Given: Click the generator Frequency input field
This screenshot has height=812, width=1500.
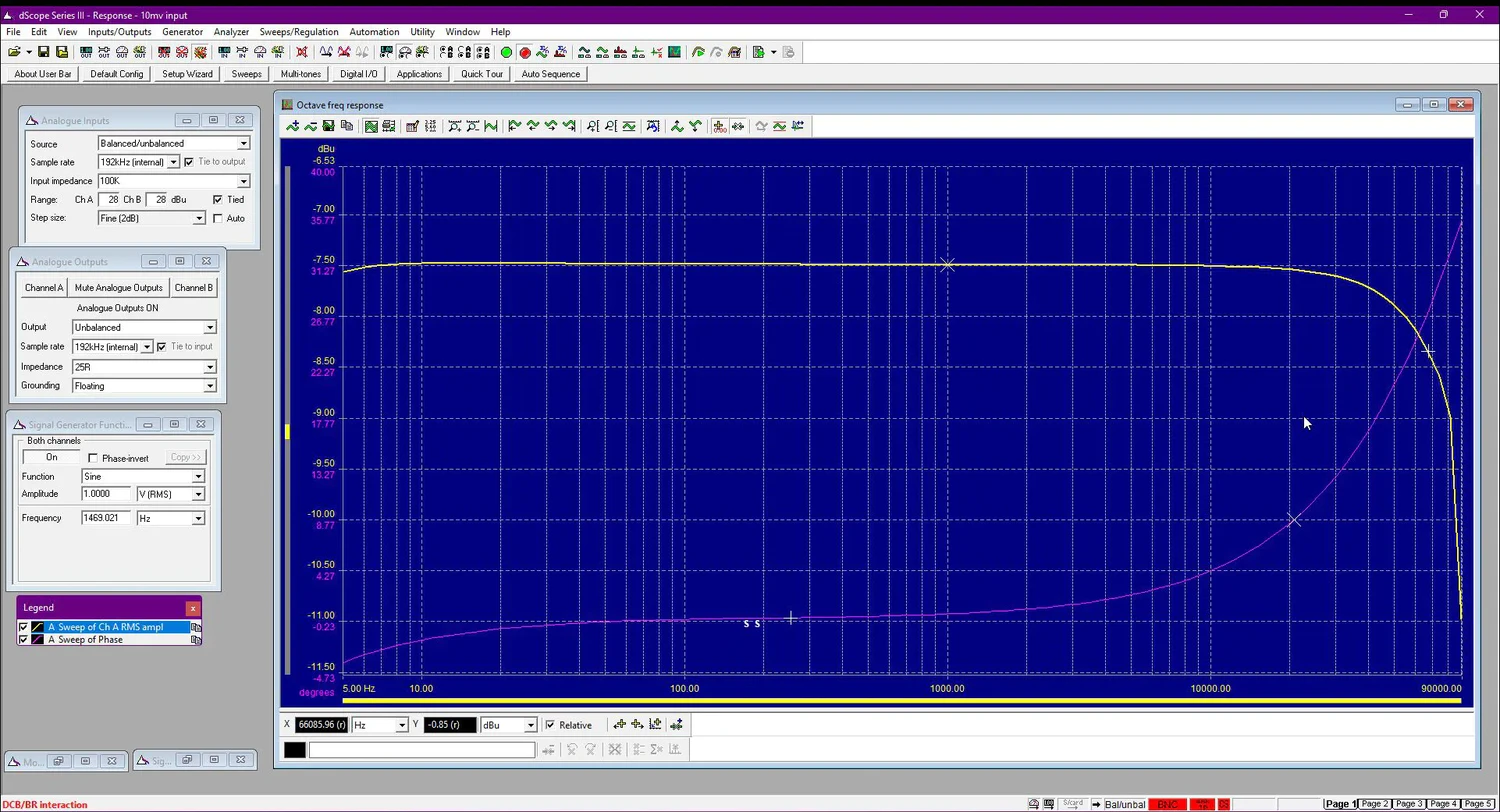Looking at the screenshot, I should click(x=106, y=518).
